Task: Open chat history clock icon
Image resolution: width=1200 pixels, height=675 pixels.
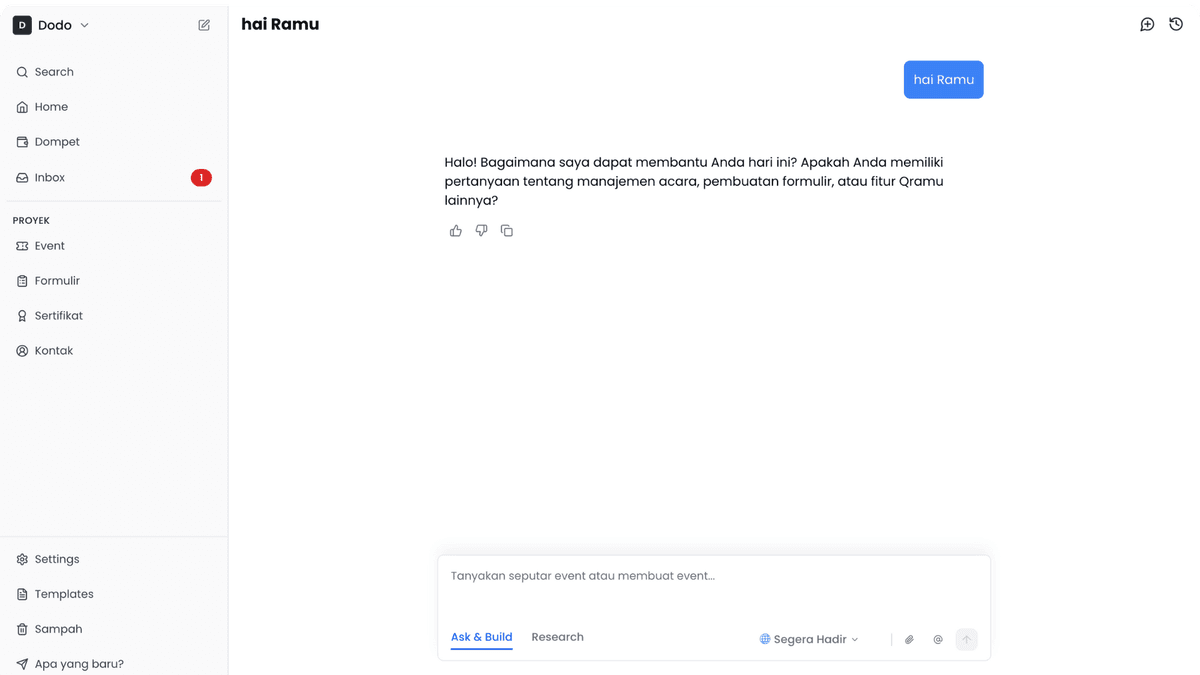Action: [x=1176, y=24]
